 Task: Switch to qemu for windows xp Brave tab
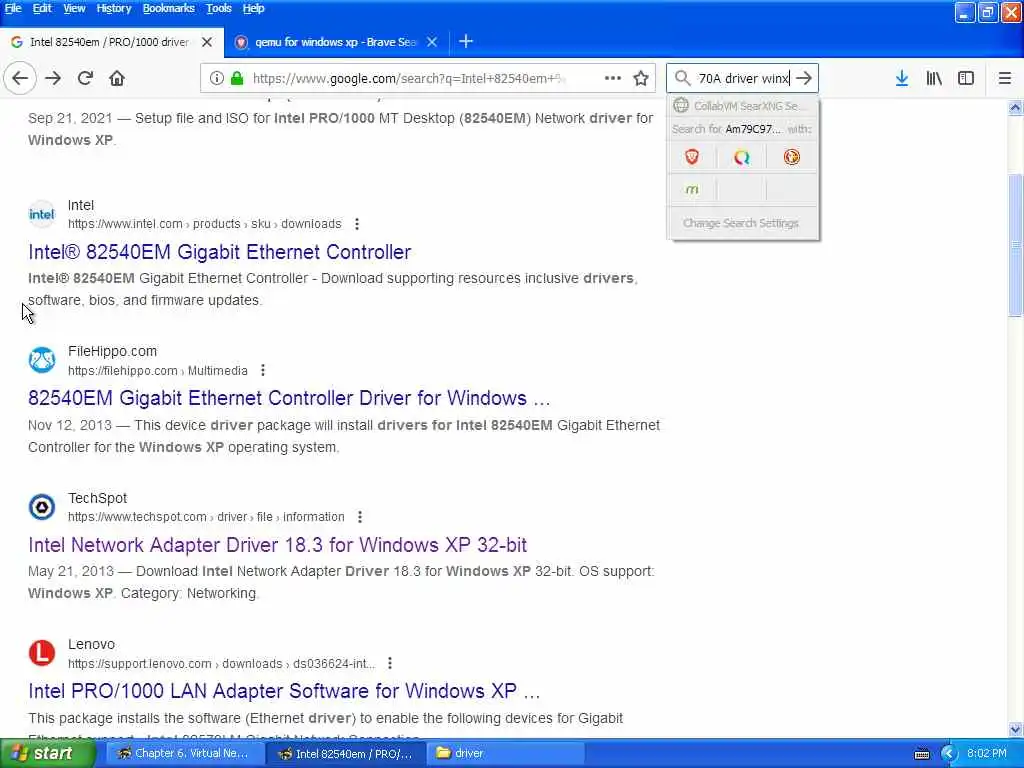[x=336, y=42]
